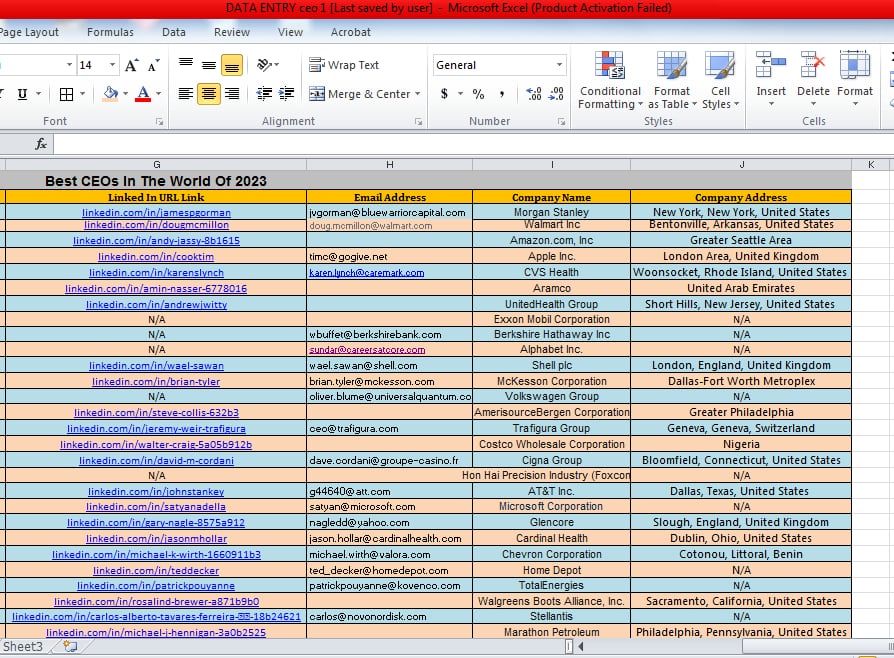Apply Accounting Number Format dollar icon
This screenshot has height=658, width=894.
[x=445, y=94]
